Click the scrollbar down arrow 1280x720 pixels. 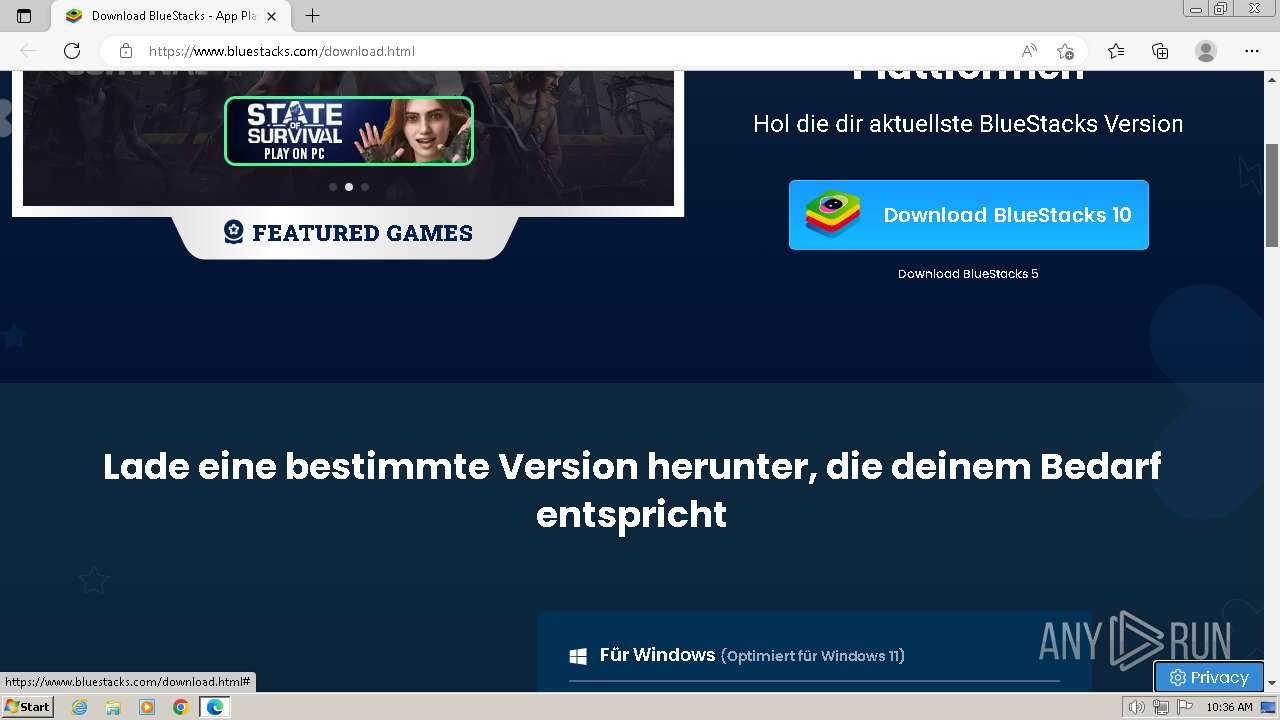(1272, 683)
